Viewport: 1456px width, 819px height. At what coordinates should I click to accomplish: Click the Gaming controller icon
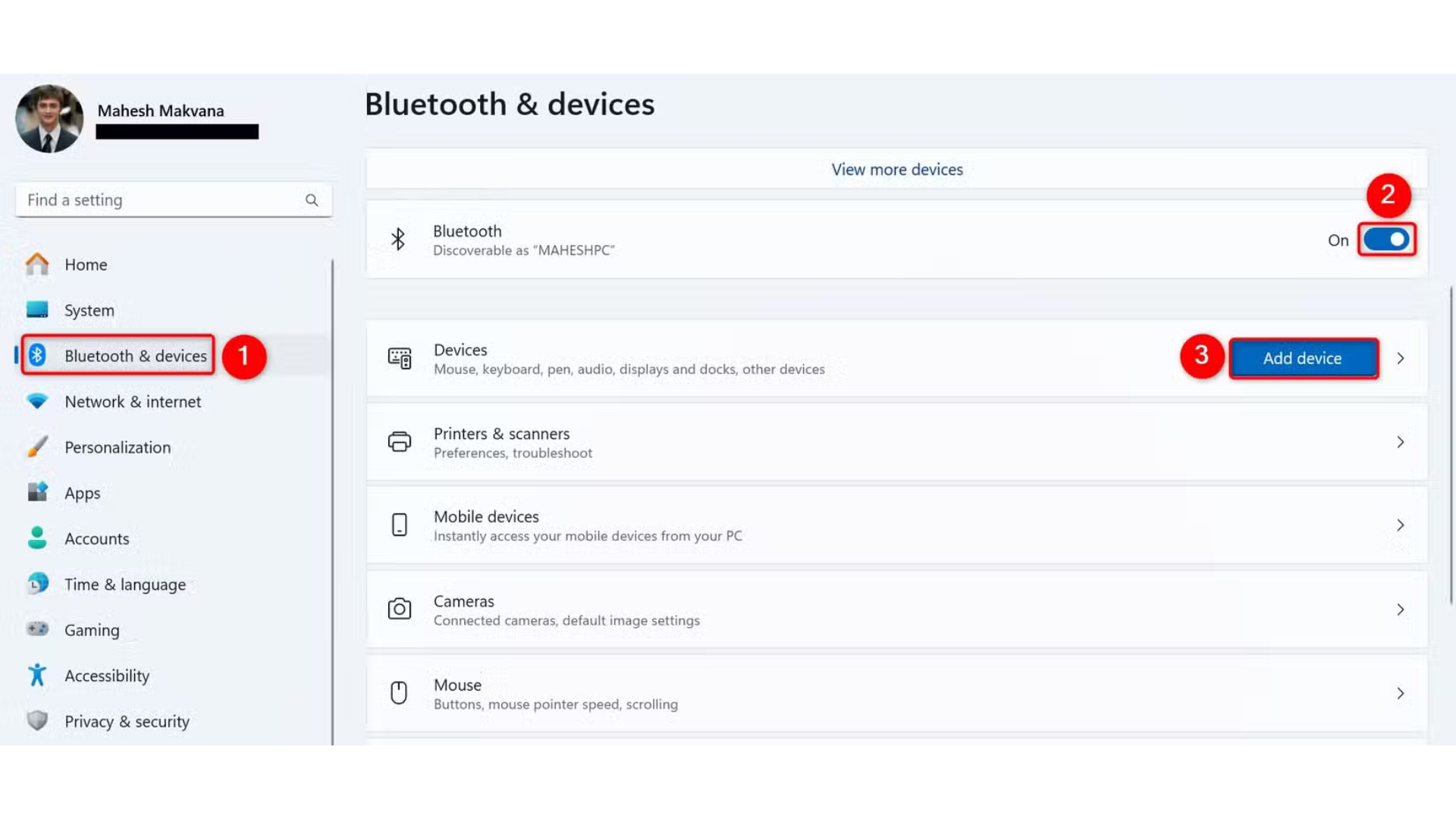coord(38,629)
